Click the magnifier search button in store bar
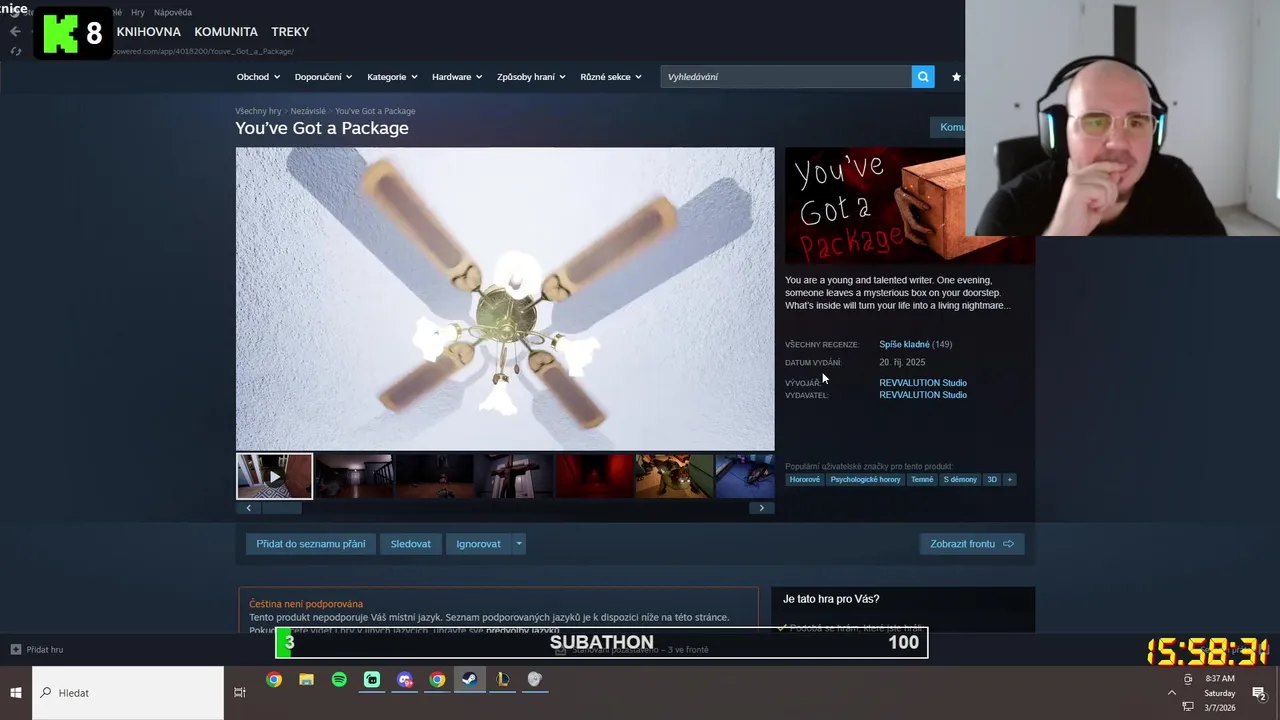The height and width of the screenshot is (720, 1280). click(923, 77)
